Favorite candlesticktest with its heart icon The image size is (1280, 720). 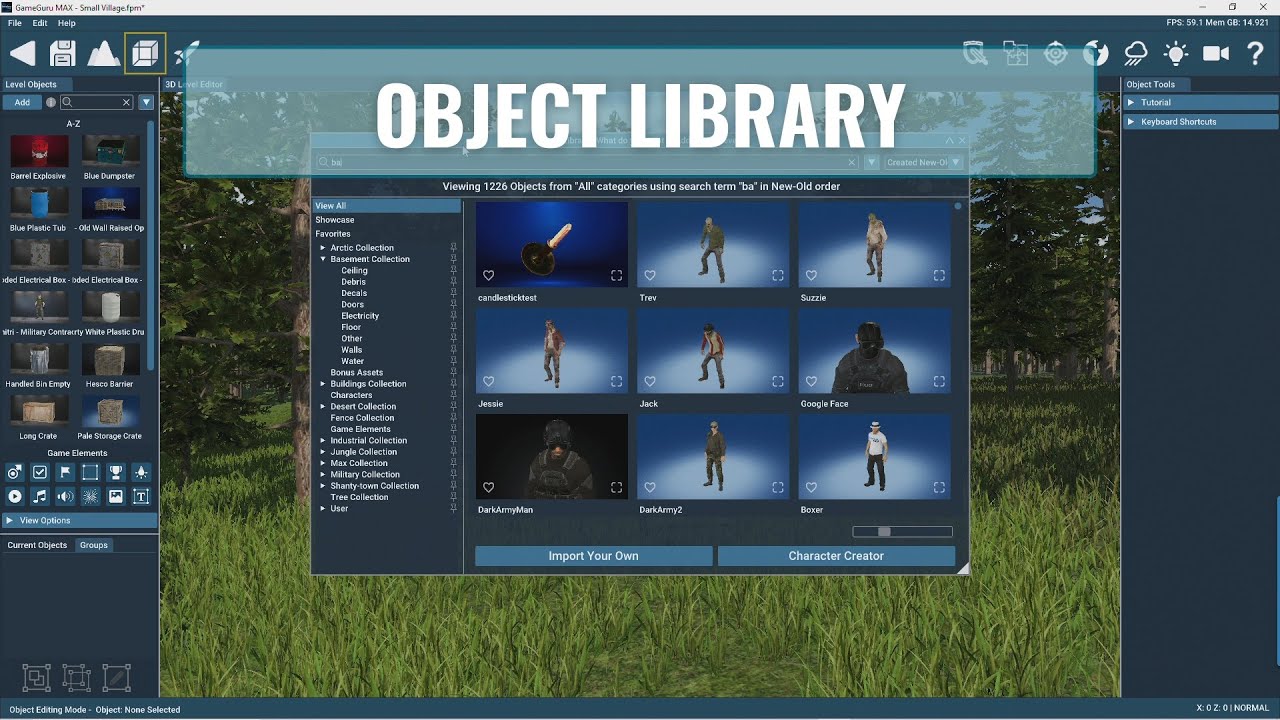(489, 275)
